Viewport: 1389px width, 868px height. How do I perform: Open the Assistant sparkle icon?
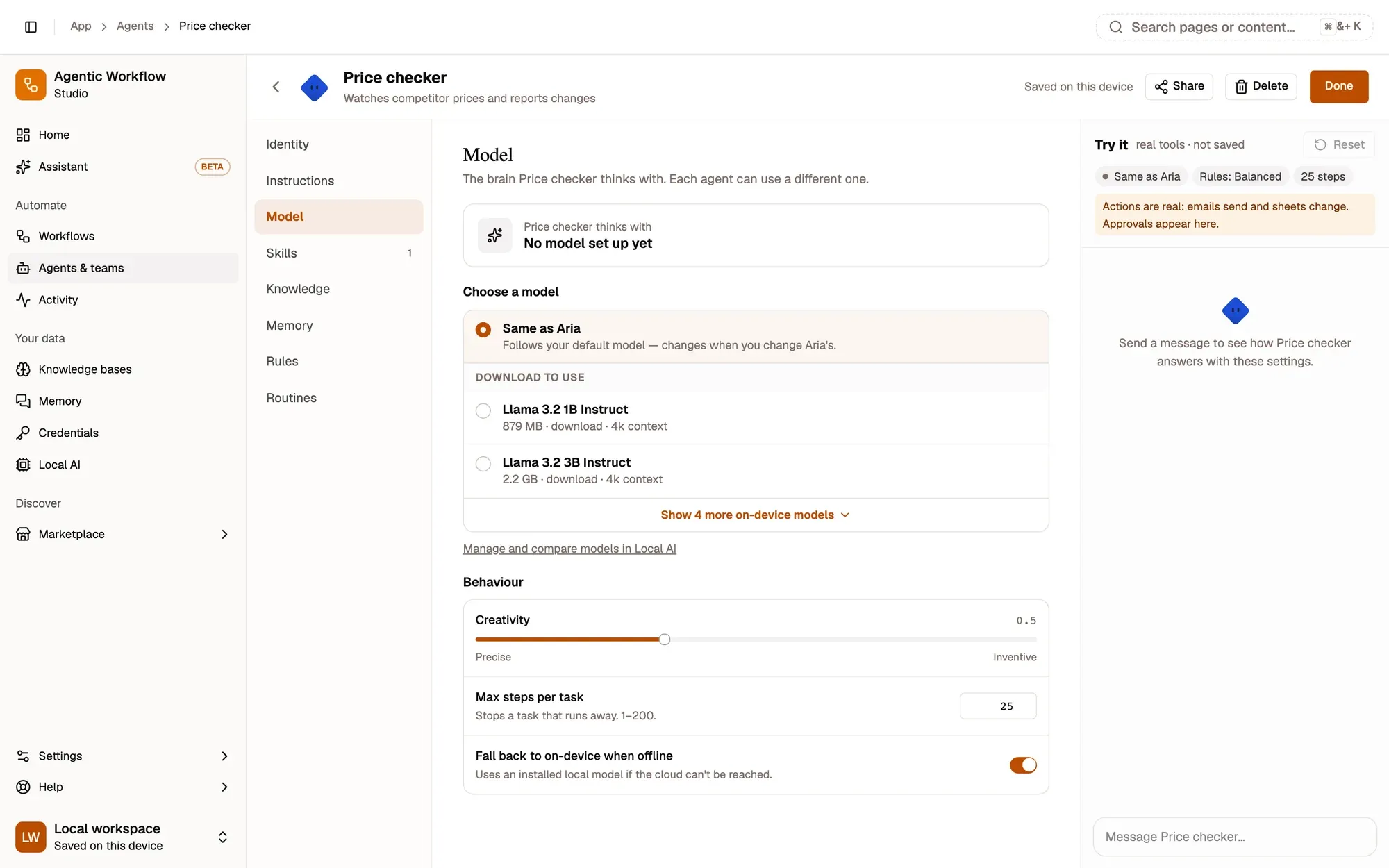[23, 167]
